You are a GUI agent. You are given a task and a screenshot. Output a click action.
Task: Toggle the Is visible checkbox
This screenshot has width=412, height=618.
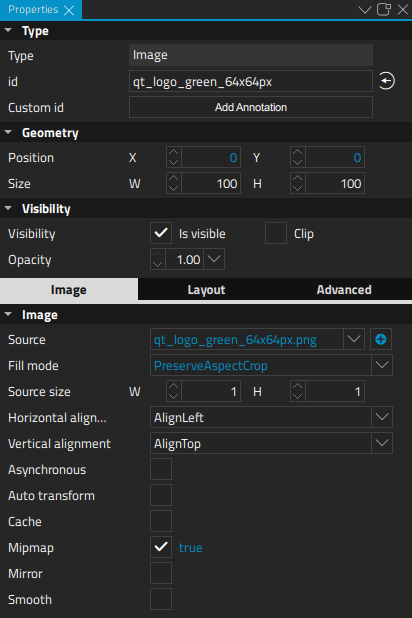click(x=161, y=233)
